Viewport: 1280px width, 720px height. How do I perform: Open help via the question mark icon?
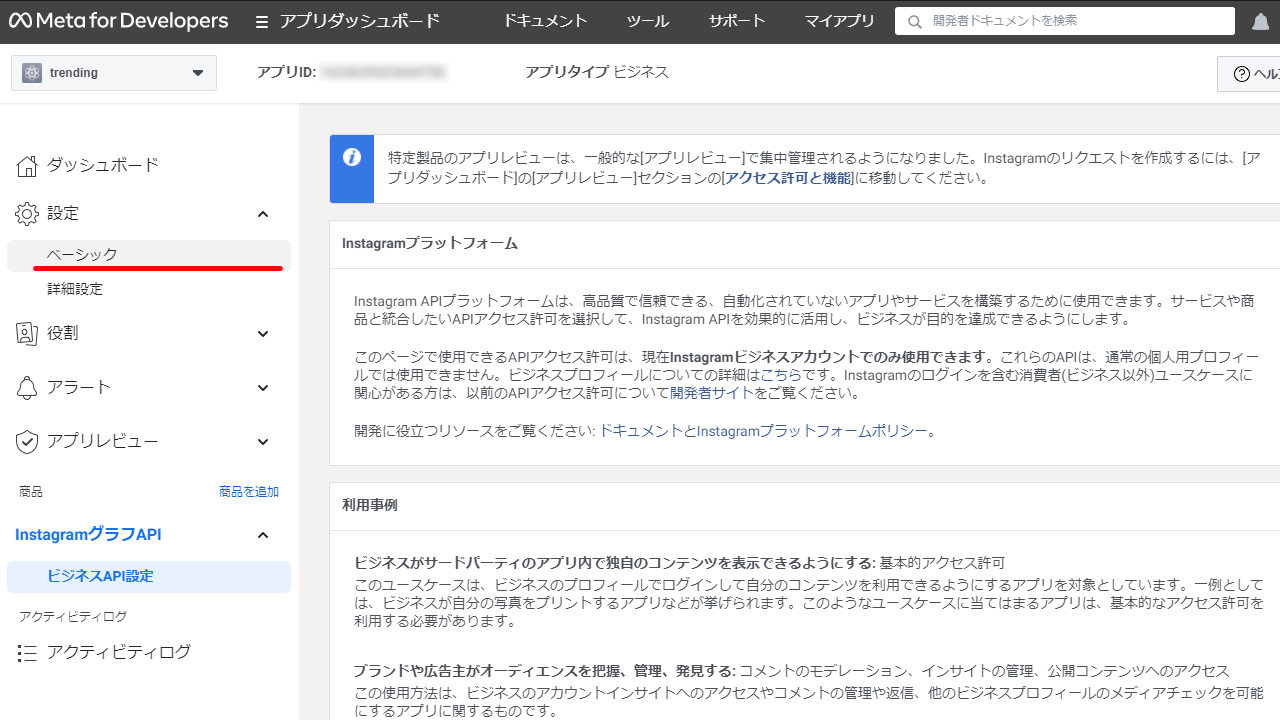1240,73
